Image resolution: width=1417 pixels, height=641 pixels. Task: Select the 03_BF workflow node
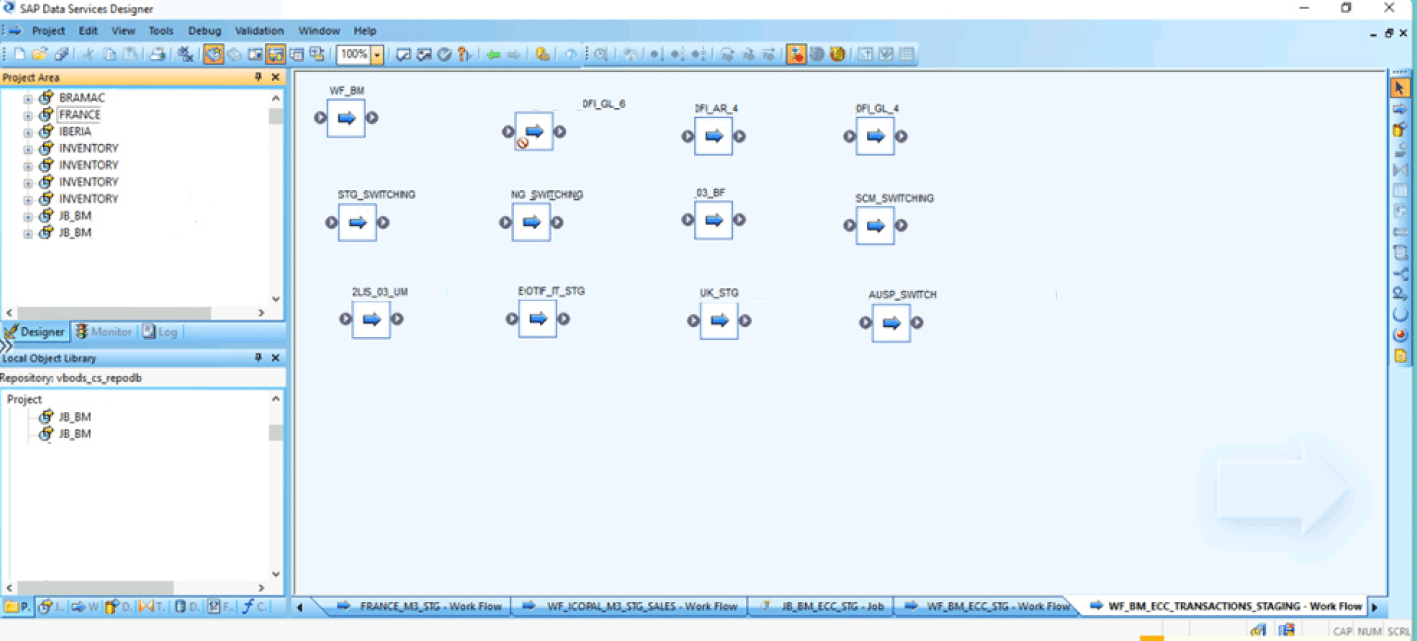(713, 220)
